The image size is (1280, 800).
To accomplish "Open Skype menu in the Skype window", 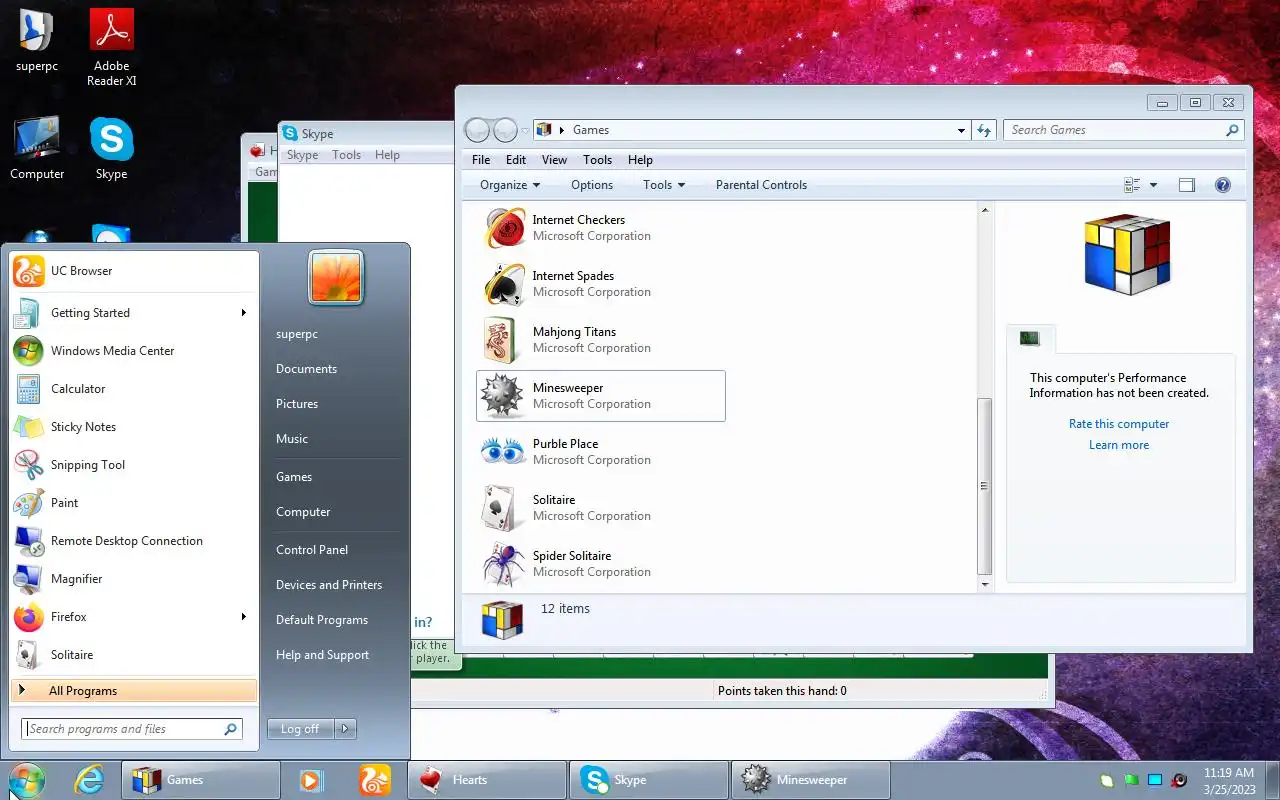I will [x=302, y=155].
